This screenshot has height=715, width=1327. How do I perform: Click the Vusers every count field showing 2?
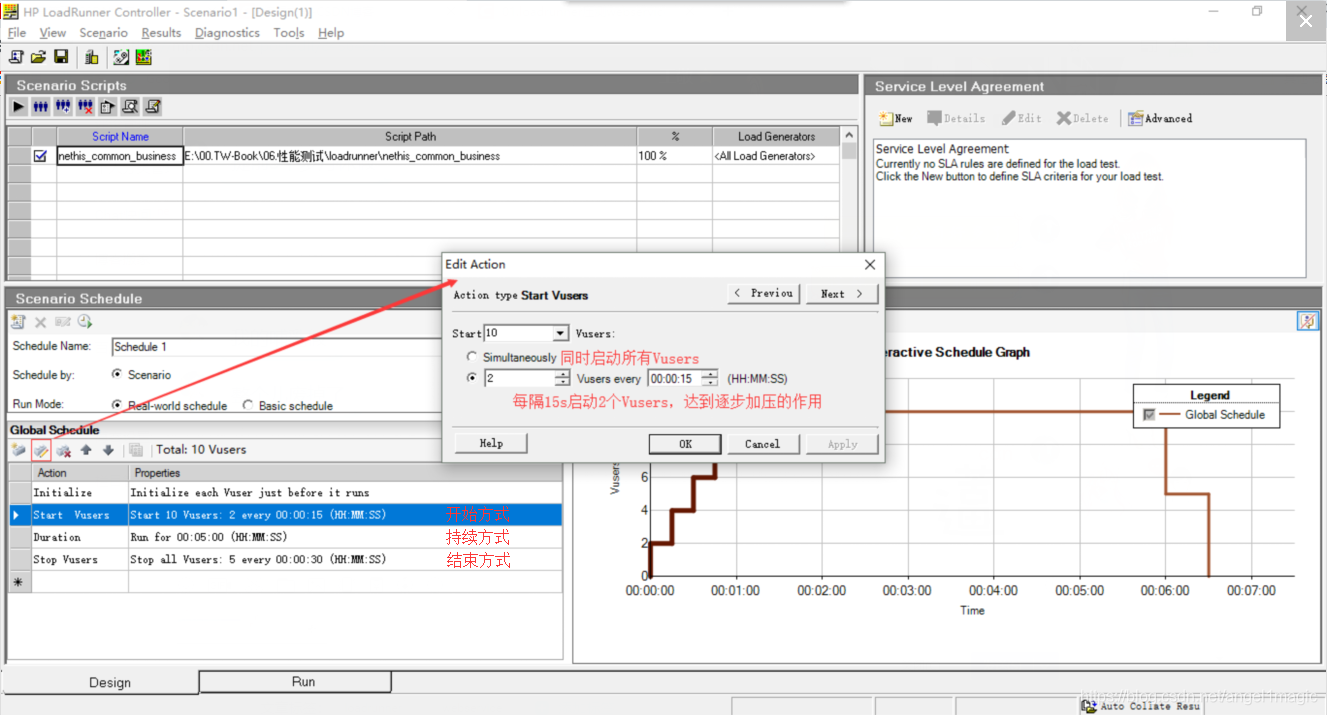click(x=519, y=378)
